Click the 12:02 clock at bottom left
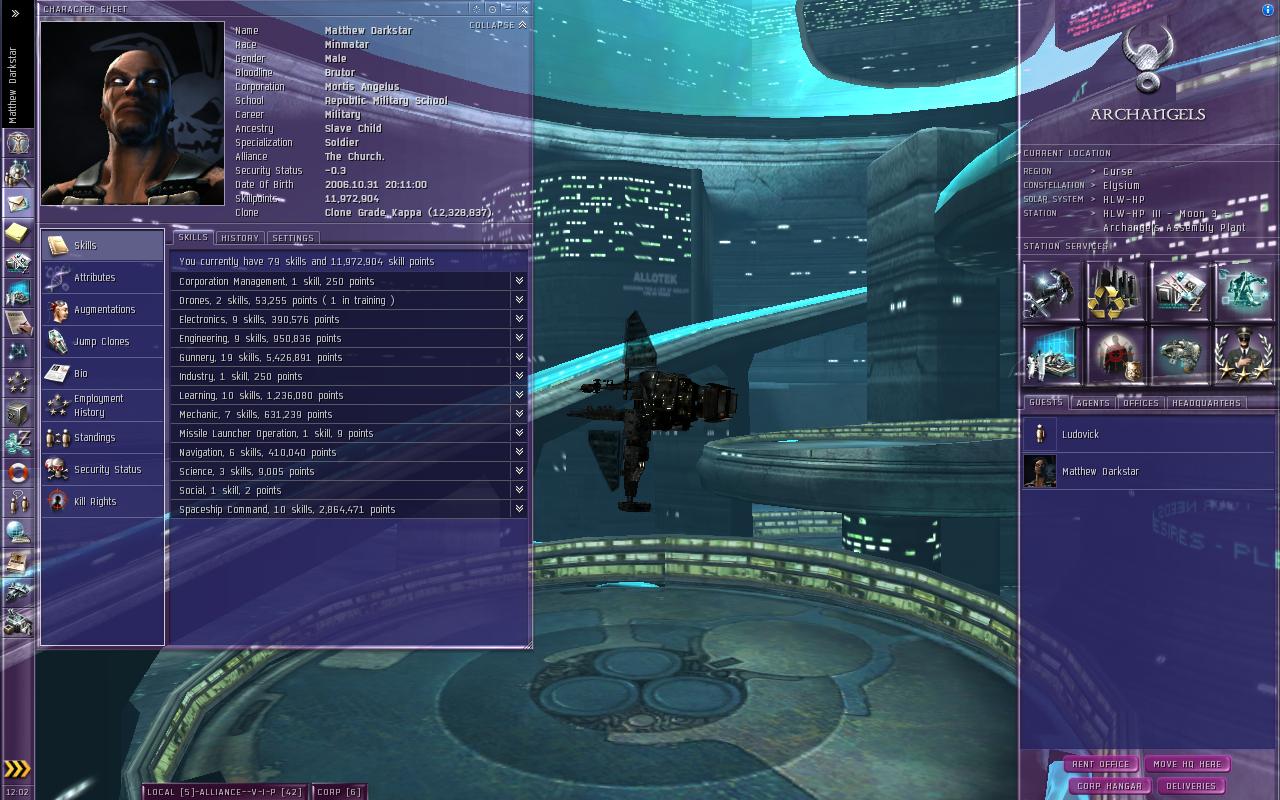This screenshot has height=800, width=1280. coord(17,792)
